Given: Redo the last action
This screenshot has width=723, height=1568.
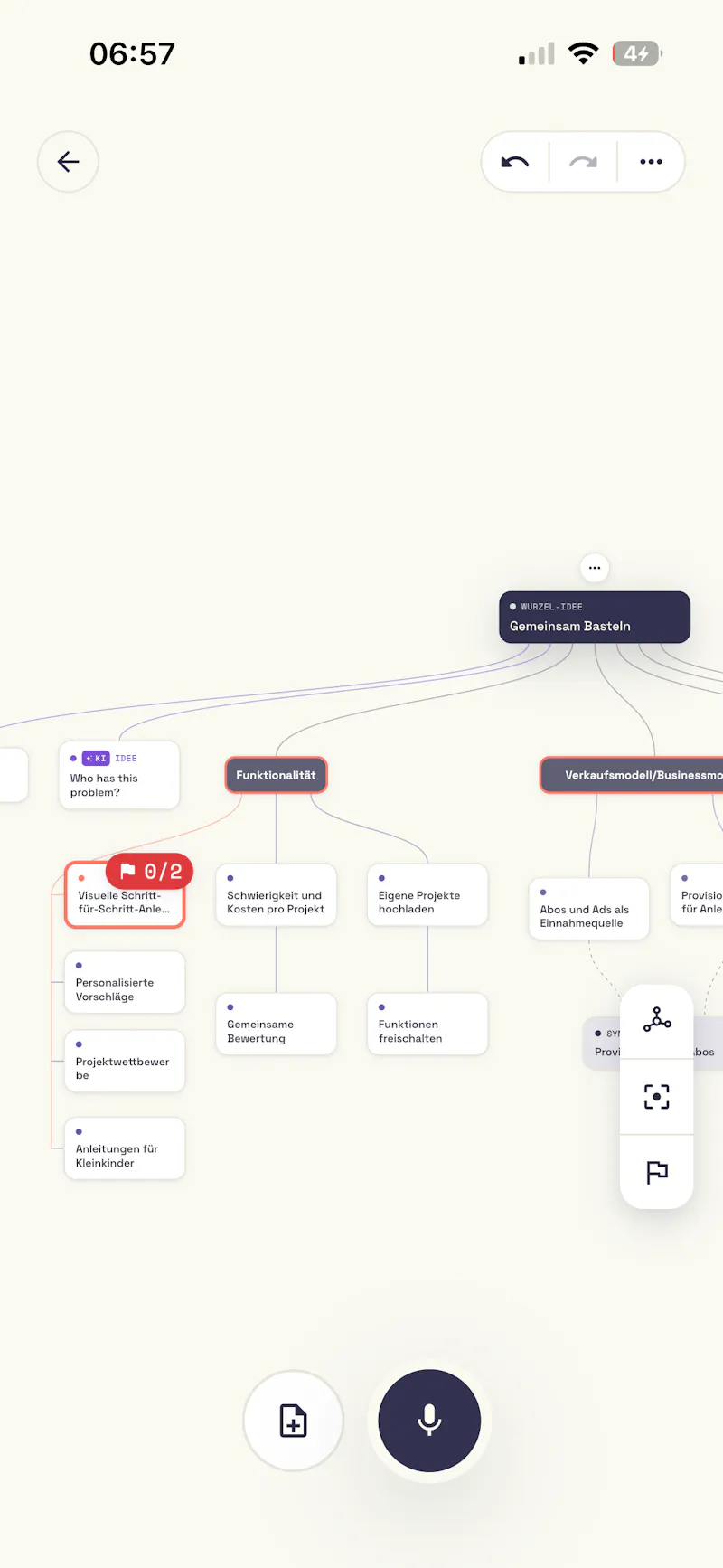Looking at the screenshot, I should pyautogui.click(x=583, y=162).
